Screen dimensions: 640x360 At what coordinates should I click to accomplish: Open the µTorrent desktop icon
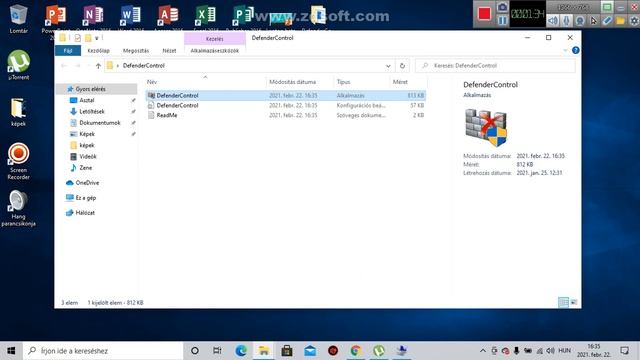(18, 65)
